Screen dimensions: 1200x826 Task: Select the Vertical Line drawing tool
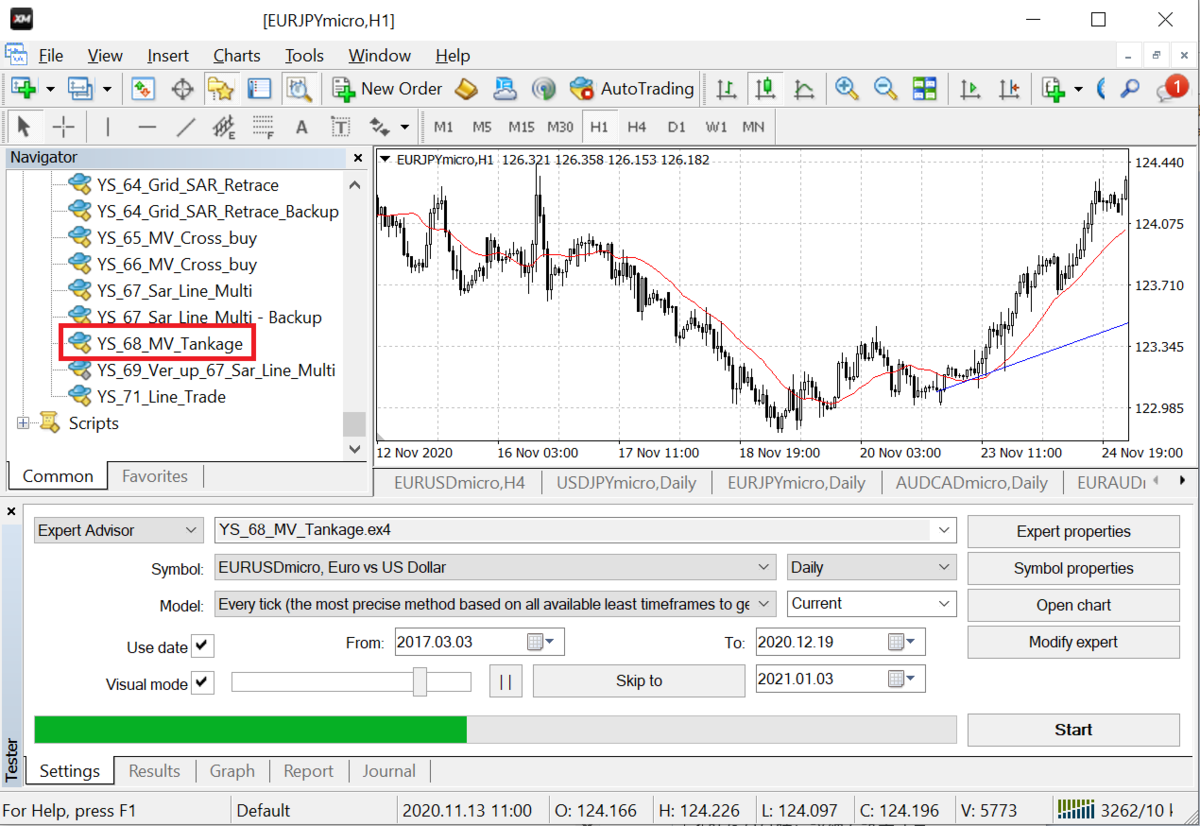(108, 127)
